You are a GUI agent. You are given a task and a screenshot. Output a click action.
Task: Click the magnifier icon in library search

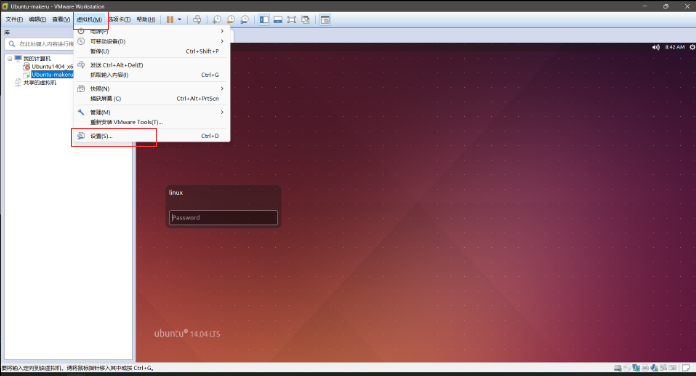point(12,44)
